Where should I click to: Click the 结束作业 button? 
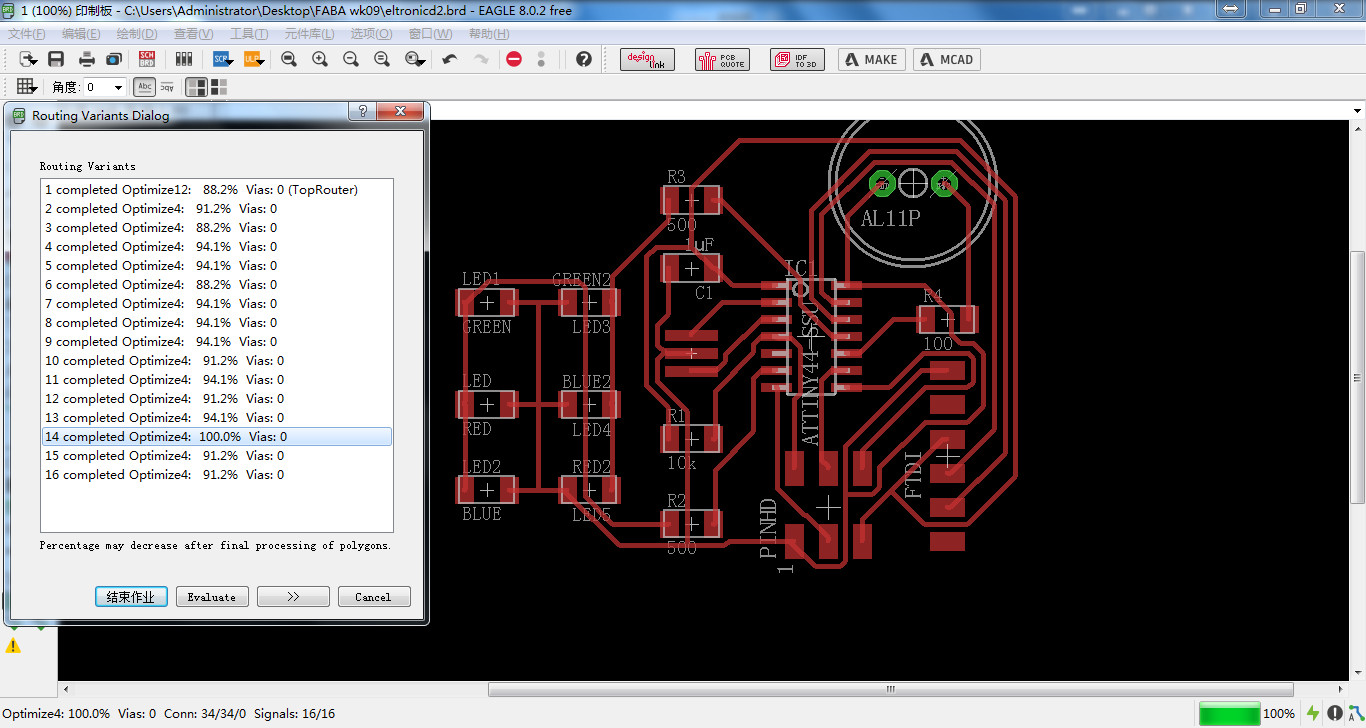point(130,597)
